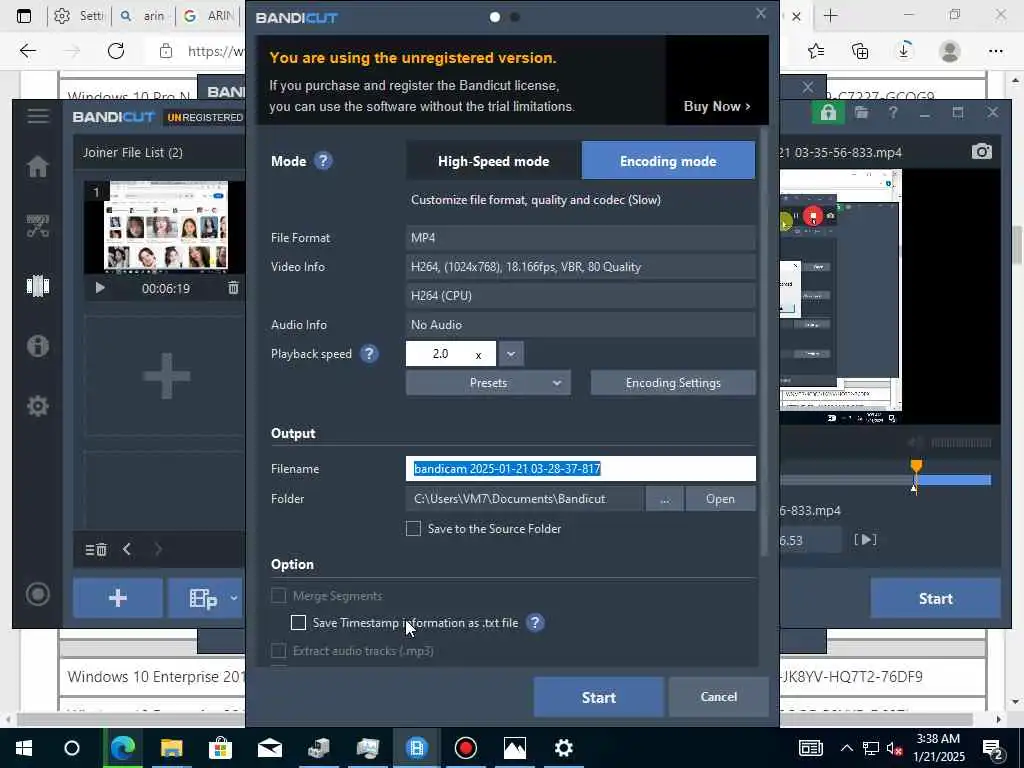Click the Video Info H264 settings field
Viewport: 1024px width, 768px height.
[581, 266]
